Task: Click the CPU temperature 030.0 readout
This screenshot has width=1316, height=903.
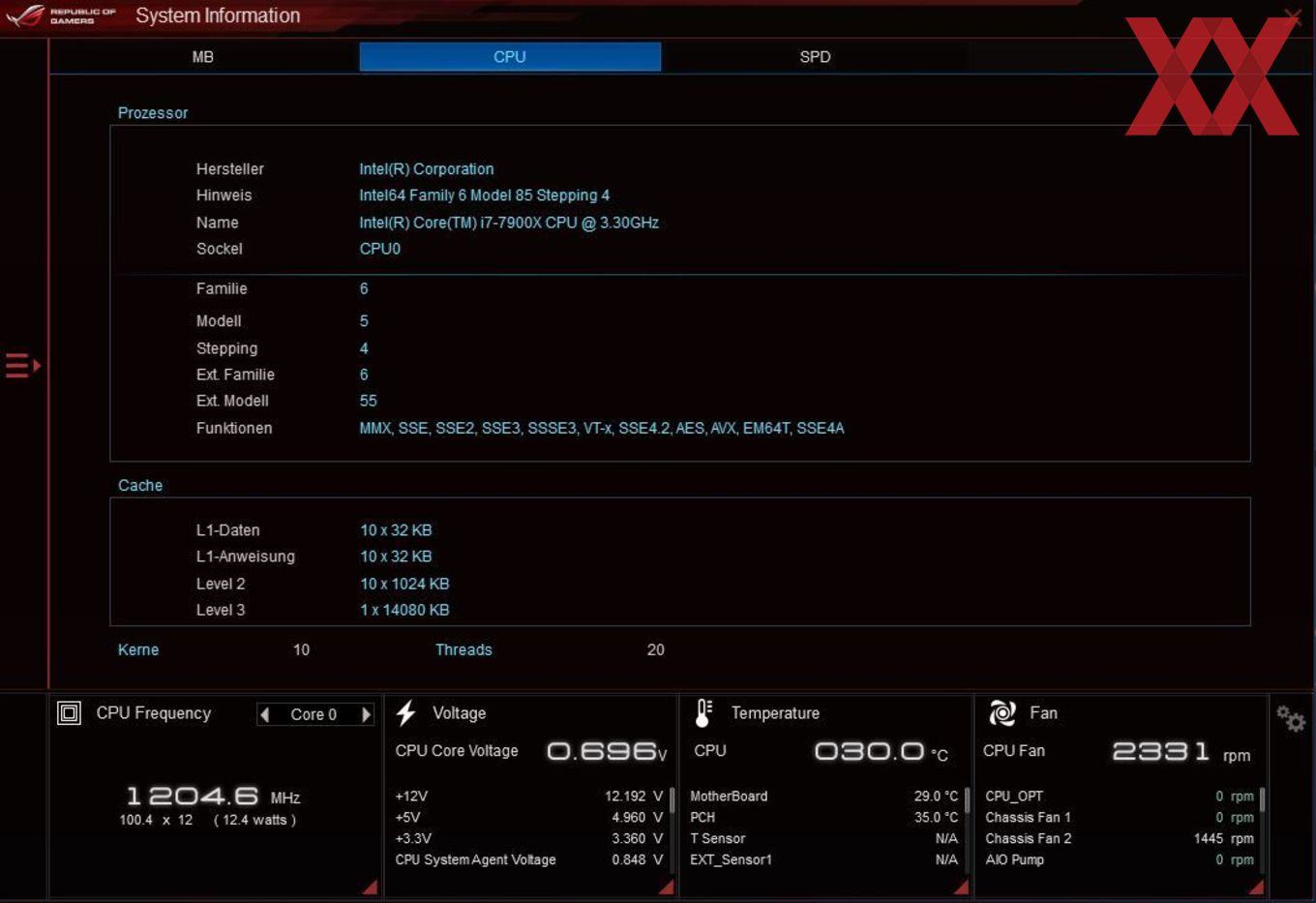Action: 882,752
